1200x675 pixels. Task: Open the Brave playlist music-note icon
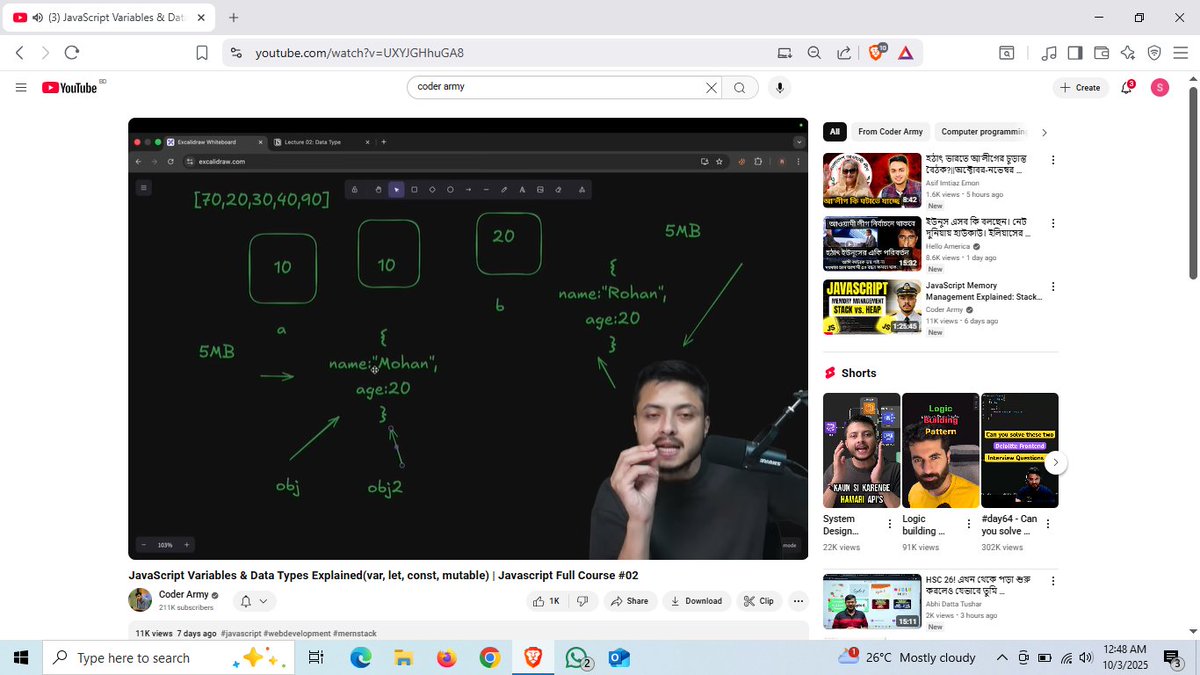point(1049,53)
